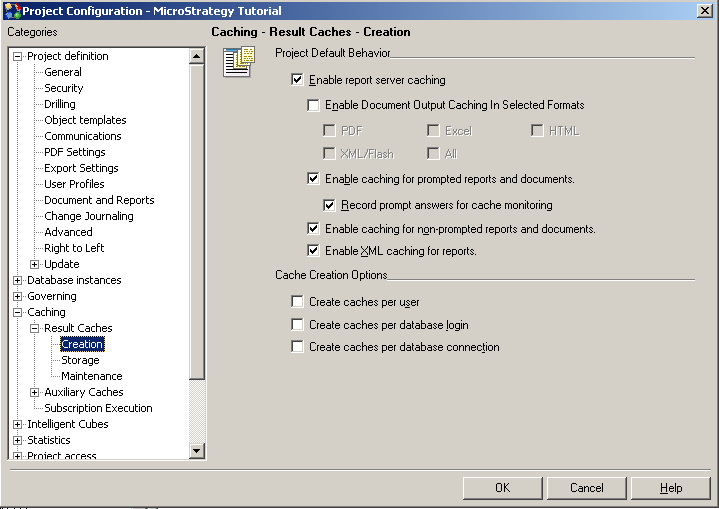
Task: Select Storage under Result Caches
Action: pyautogui.click(x=80, y=360)
